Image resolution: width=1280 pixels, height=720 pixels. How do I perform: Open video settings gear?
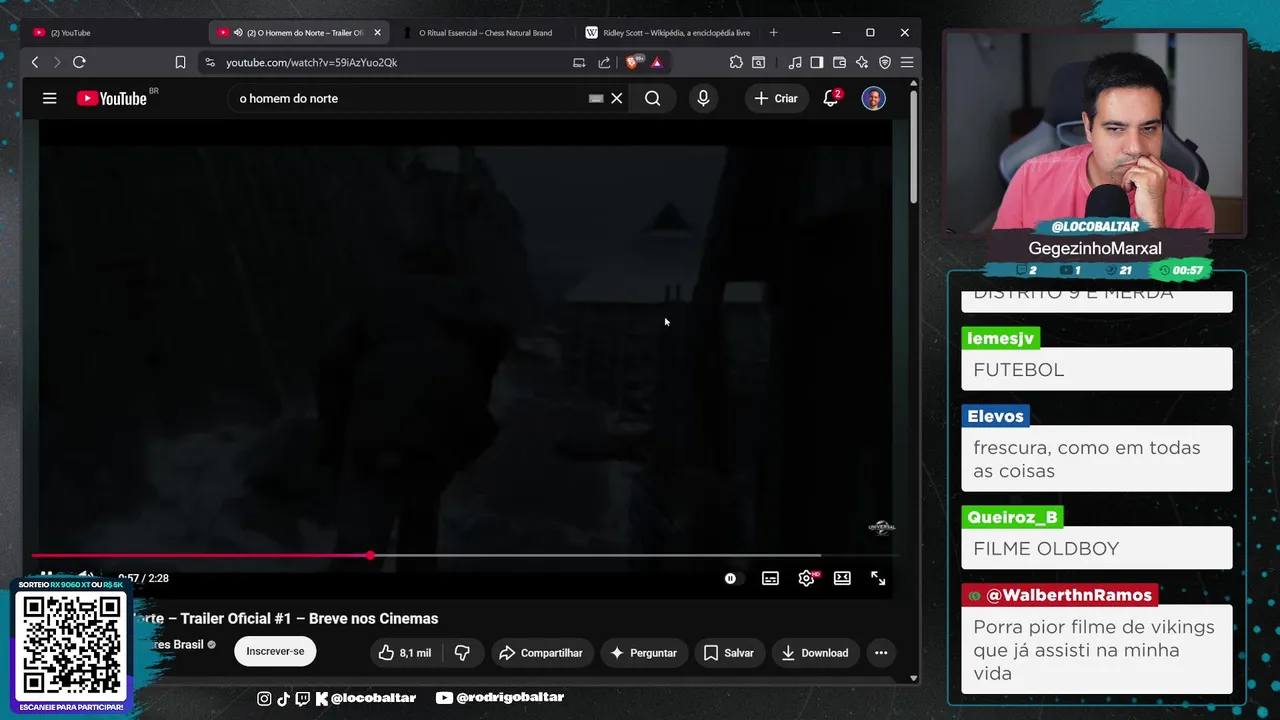coord(806,578)
